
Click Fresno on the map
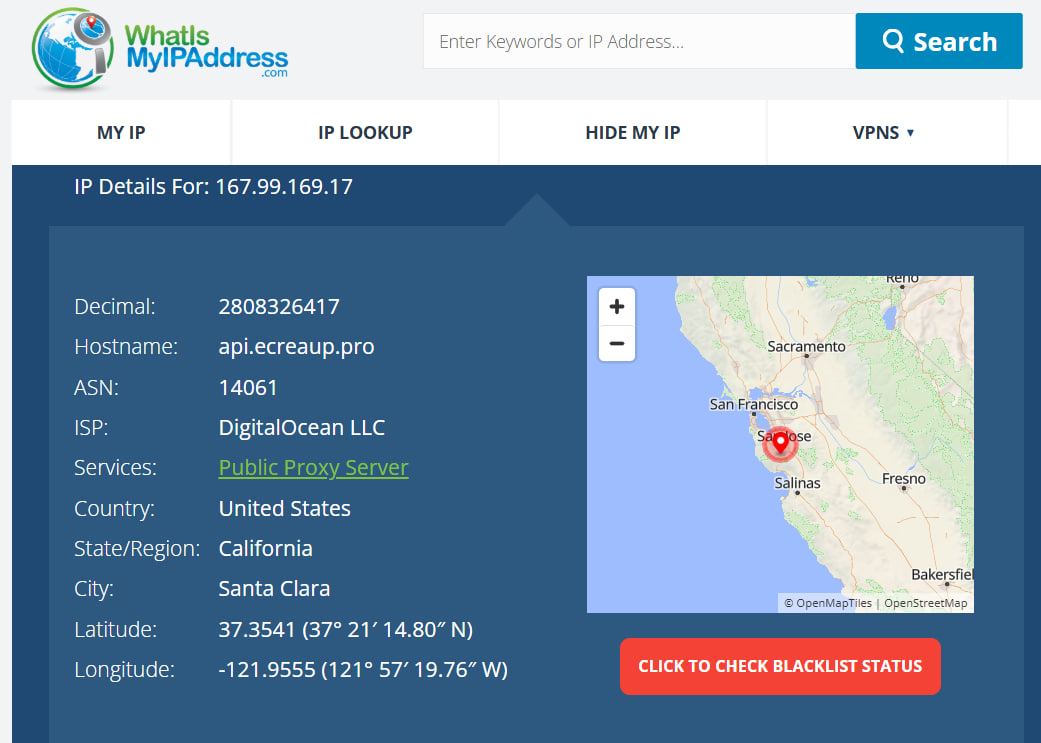click(x=903, y=479)
